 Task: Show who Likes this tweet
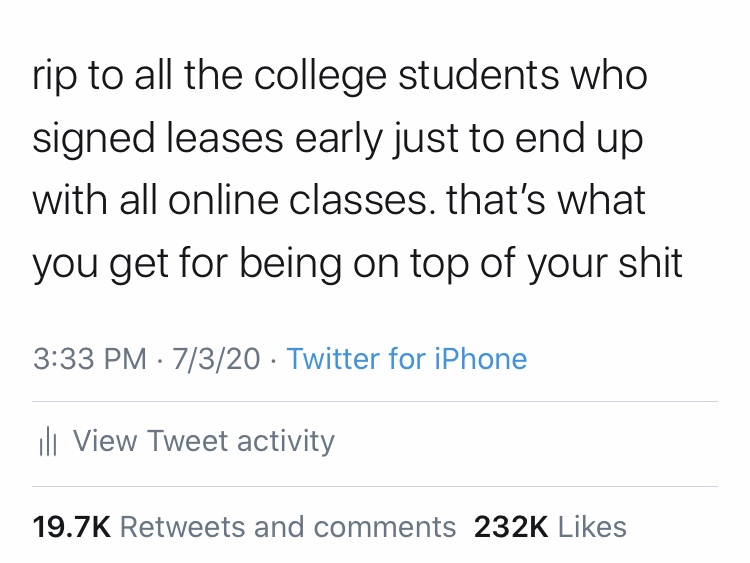click(592, 527)
